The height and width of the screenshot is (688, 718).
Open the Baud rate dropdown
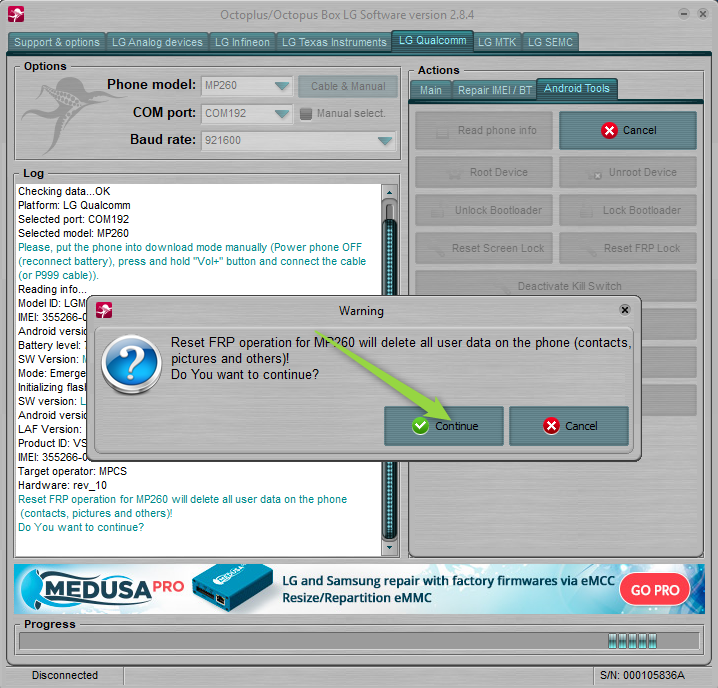(385, 141)
